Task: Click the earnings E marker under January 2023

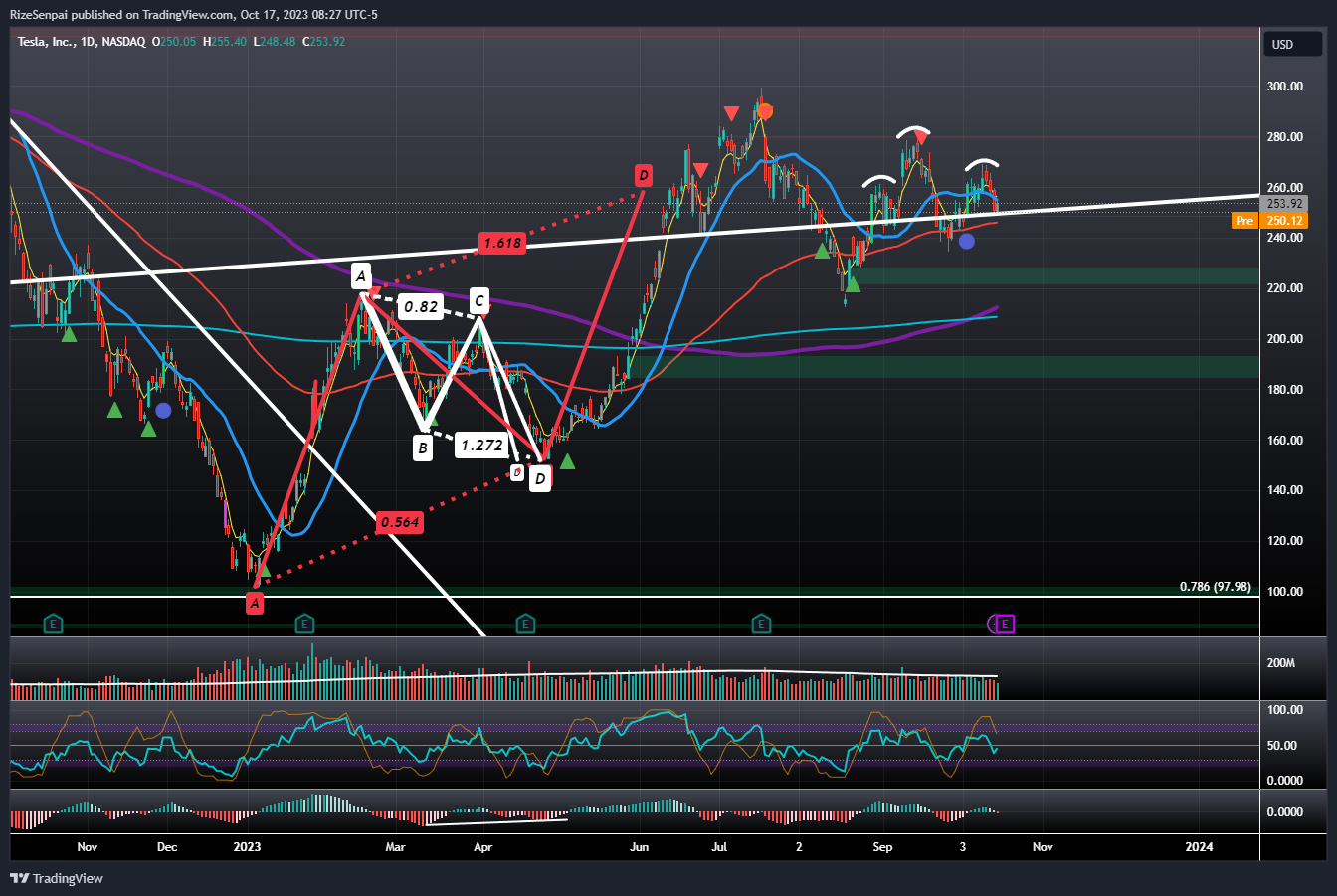Action: click(304, 625)
